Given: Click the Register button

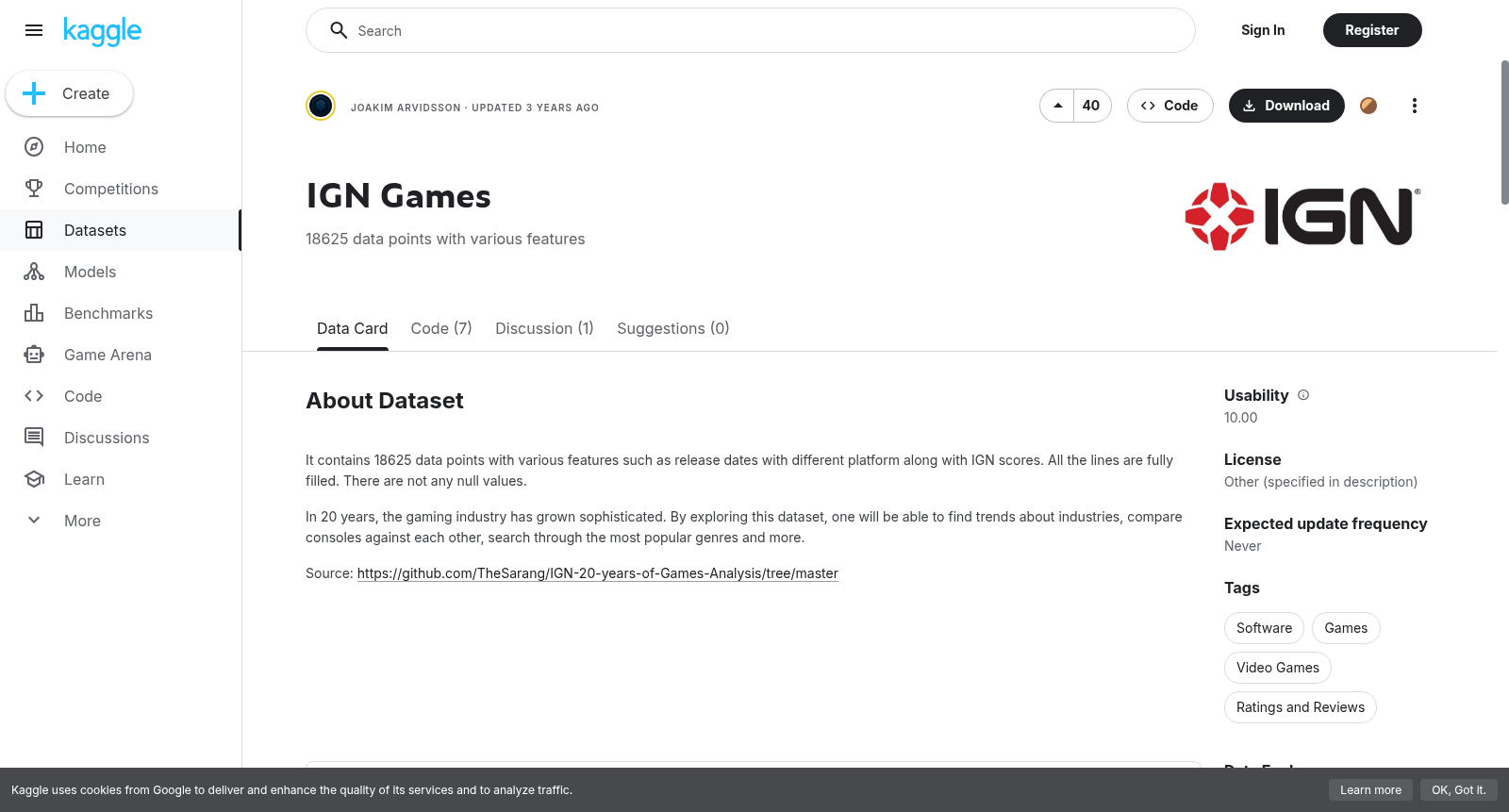Looking at the screenshot, I should coord(1372,30).
